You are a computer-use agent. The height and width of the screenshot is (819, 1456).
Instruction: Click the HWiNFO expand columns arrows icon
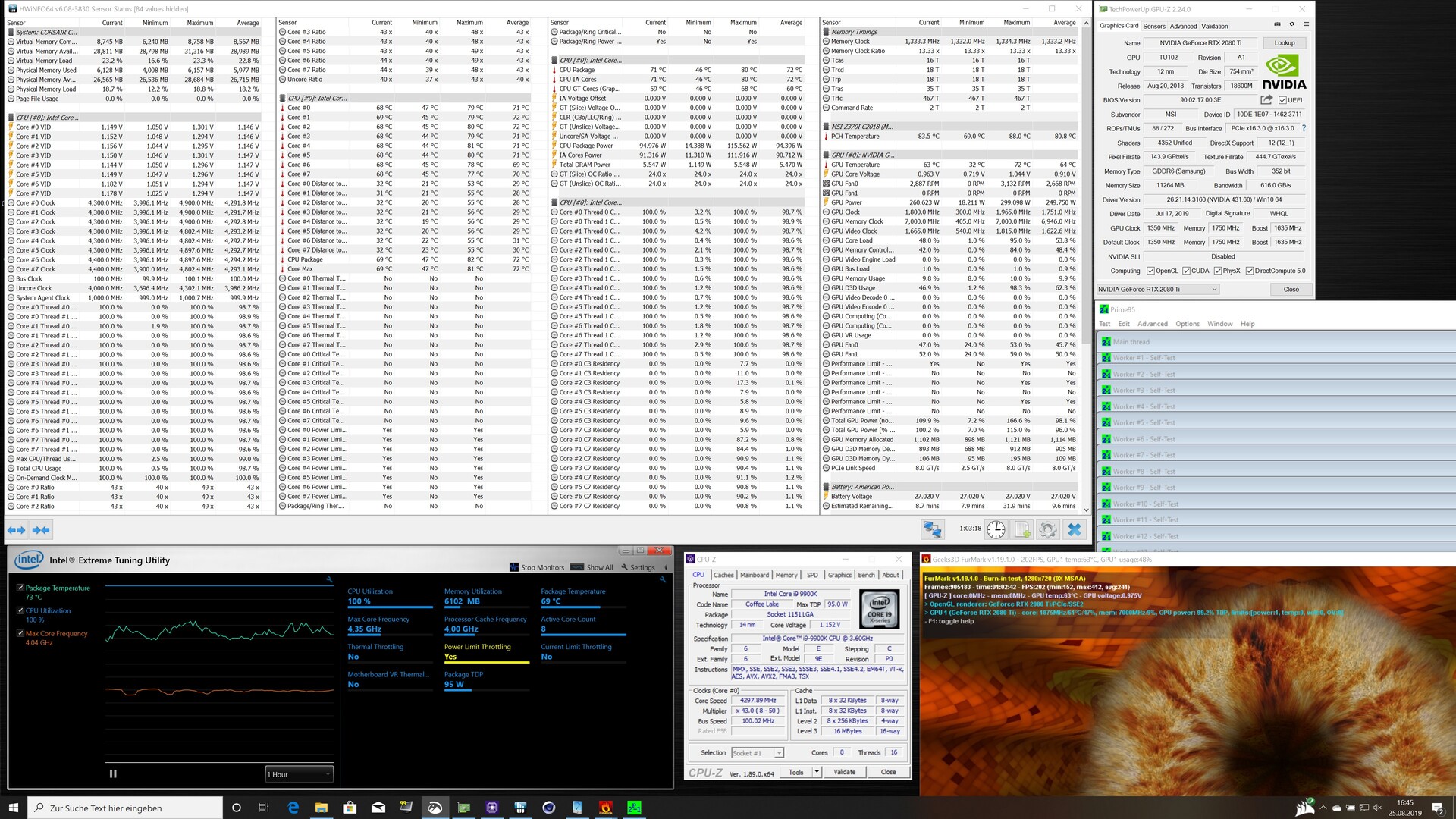(17, 530)
